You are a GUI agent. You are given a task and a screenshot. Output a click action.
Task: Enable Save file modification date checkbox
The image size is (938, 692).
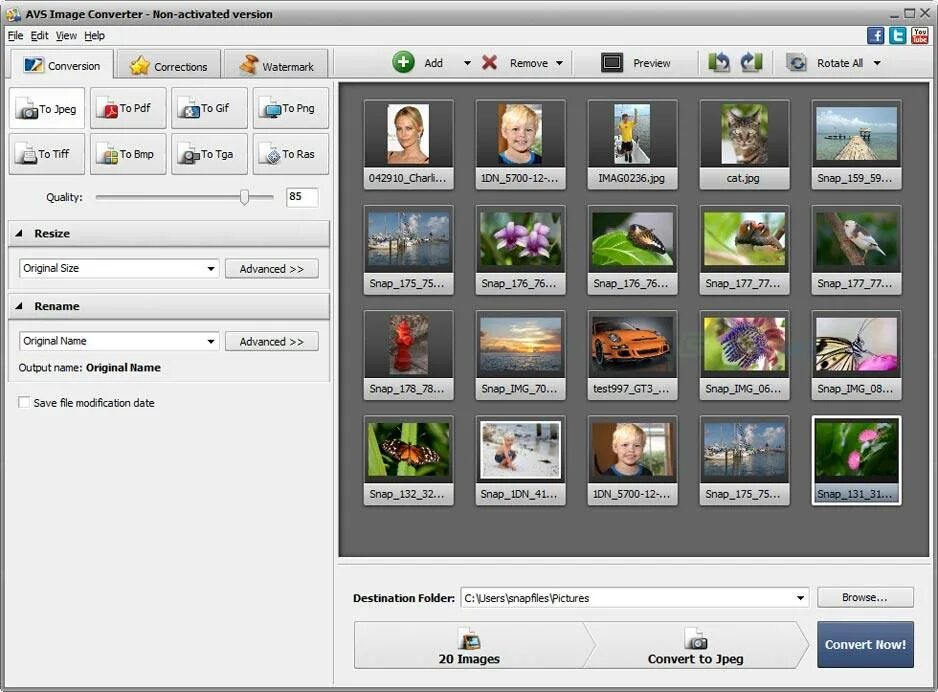(24, 403)
